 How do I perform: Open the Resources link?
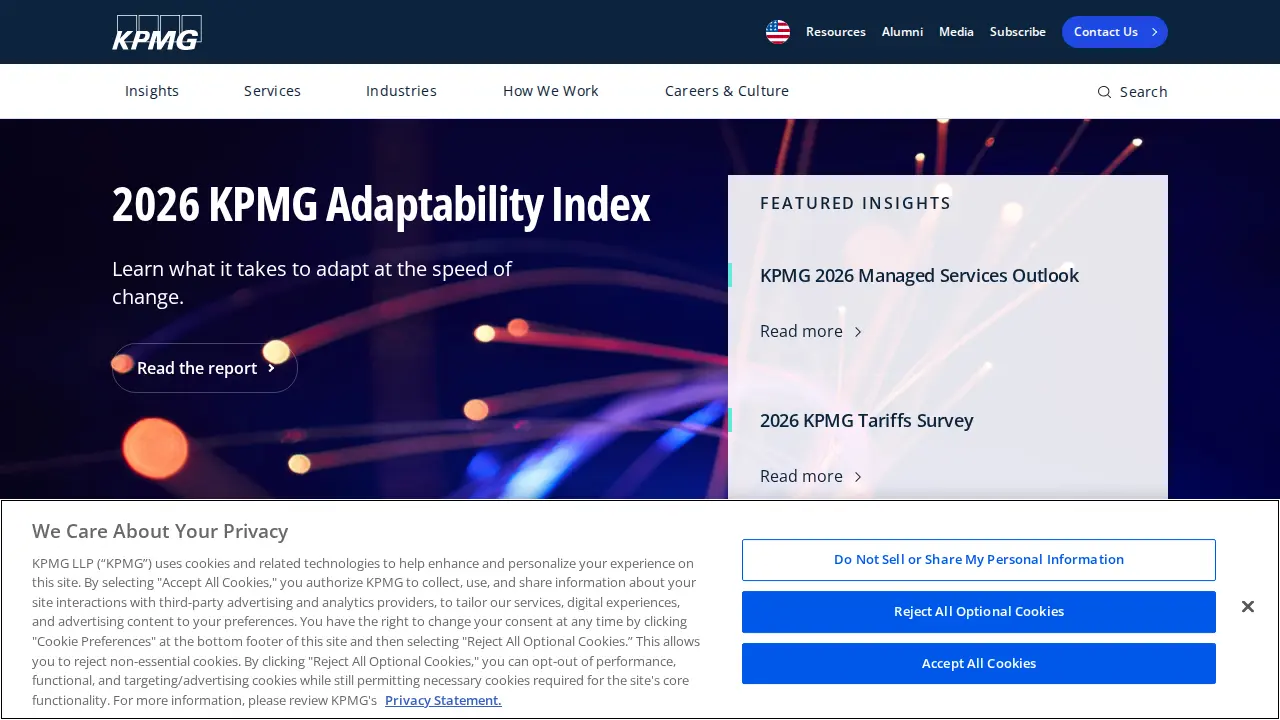[x=836, y=32]
